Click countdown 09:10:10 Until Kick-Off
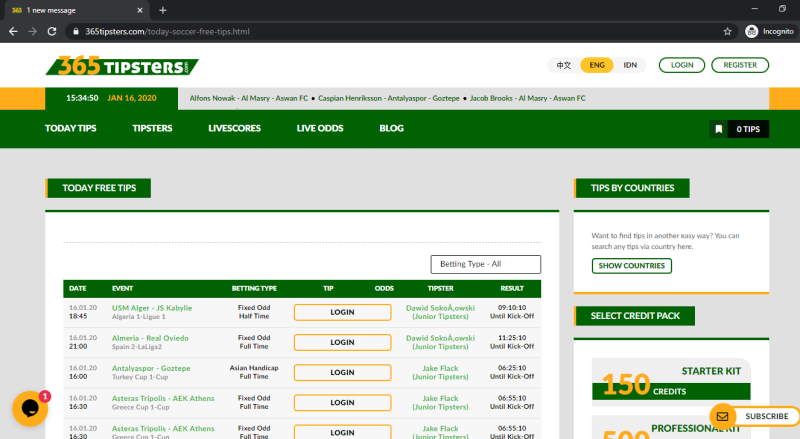 click(x=512, y=312)
